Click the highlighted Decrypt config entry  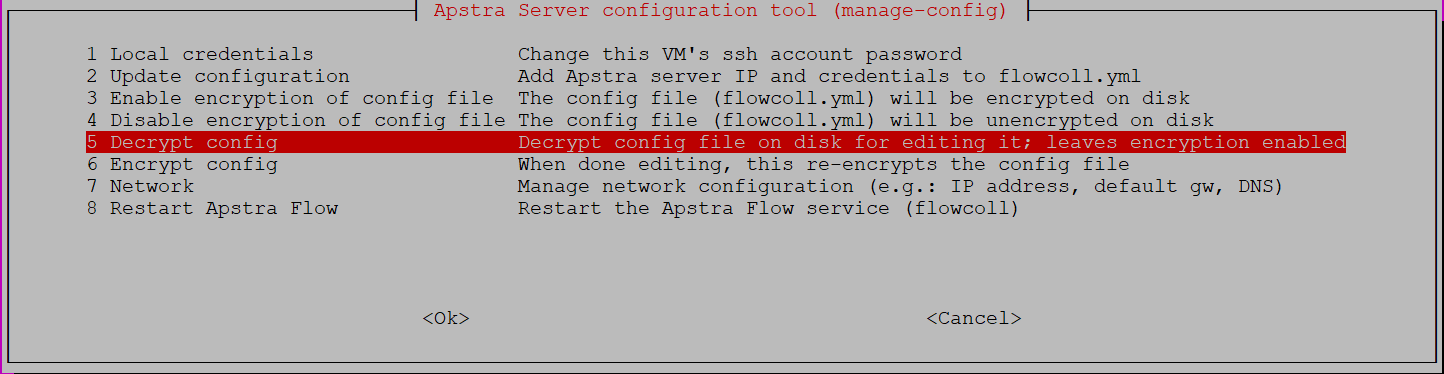point(716,142)
